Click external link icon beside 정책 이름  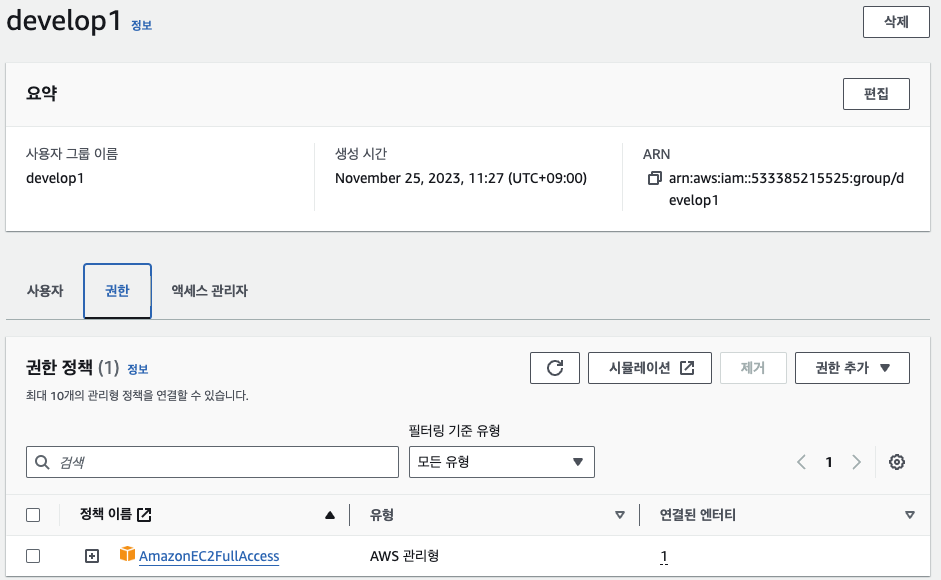(x=144, y=515)
